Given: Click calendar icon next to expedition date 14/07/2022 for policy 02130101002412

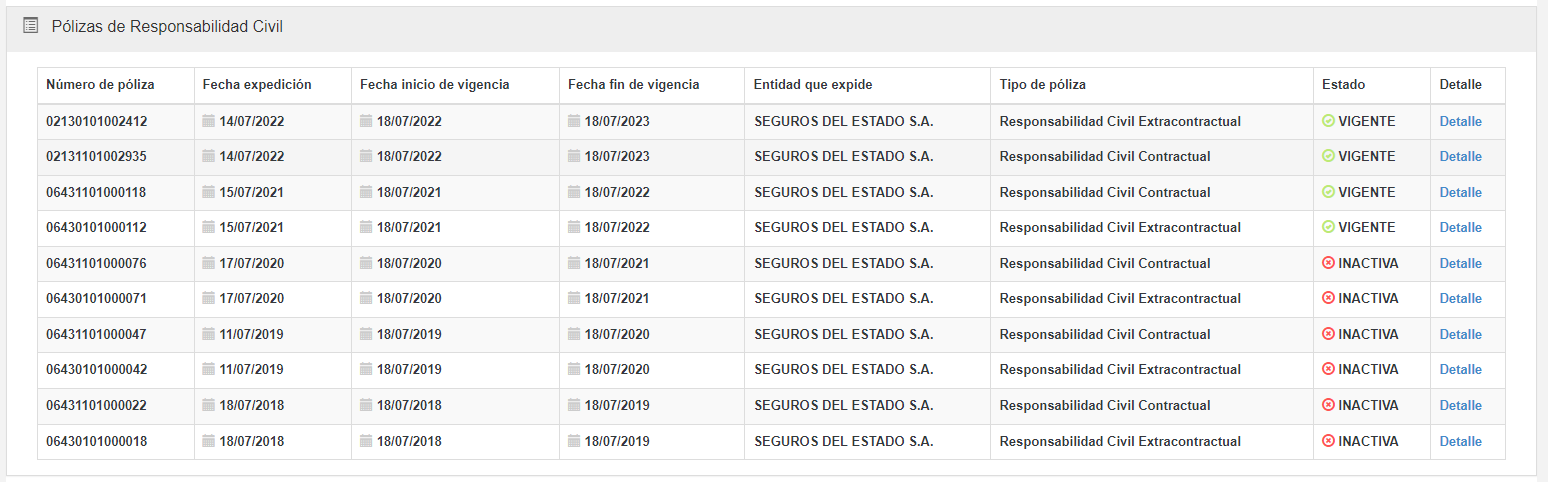Looking at the screenshot, I should click(209, 121).
